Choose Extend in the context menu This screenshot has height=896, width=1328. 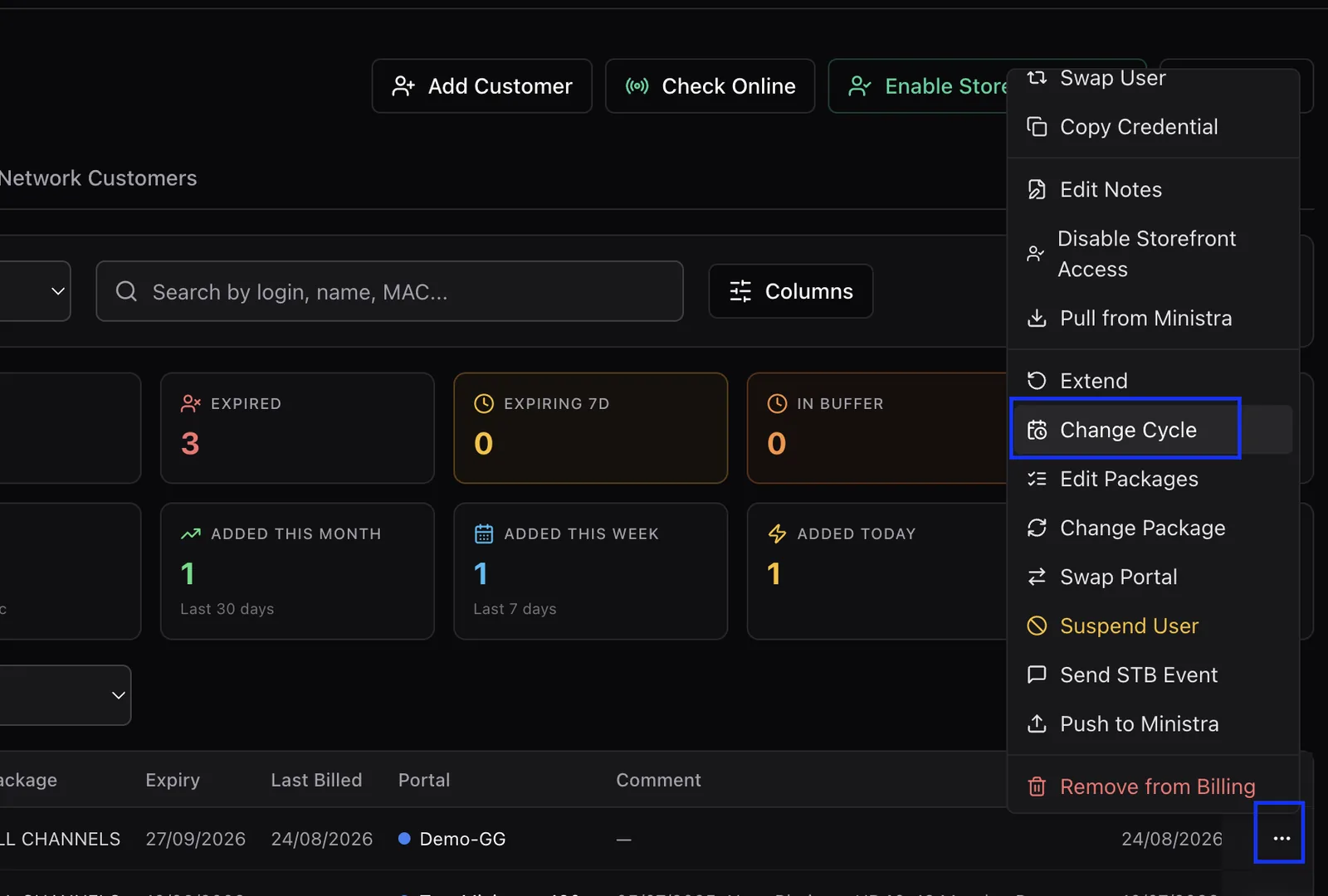click(x=1153, y=381)
